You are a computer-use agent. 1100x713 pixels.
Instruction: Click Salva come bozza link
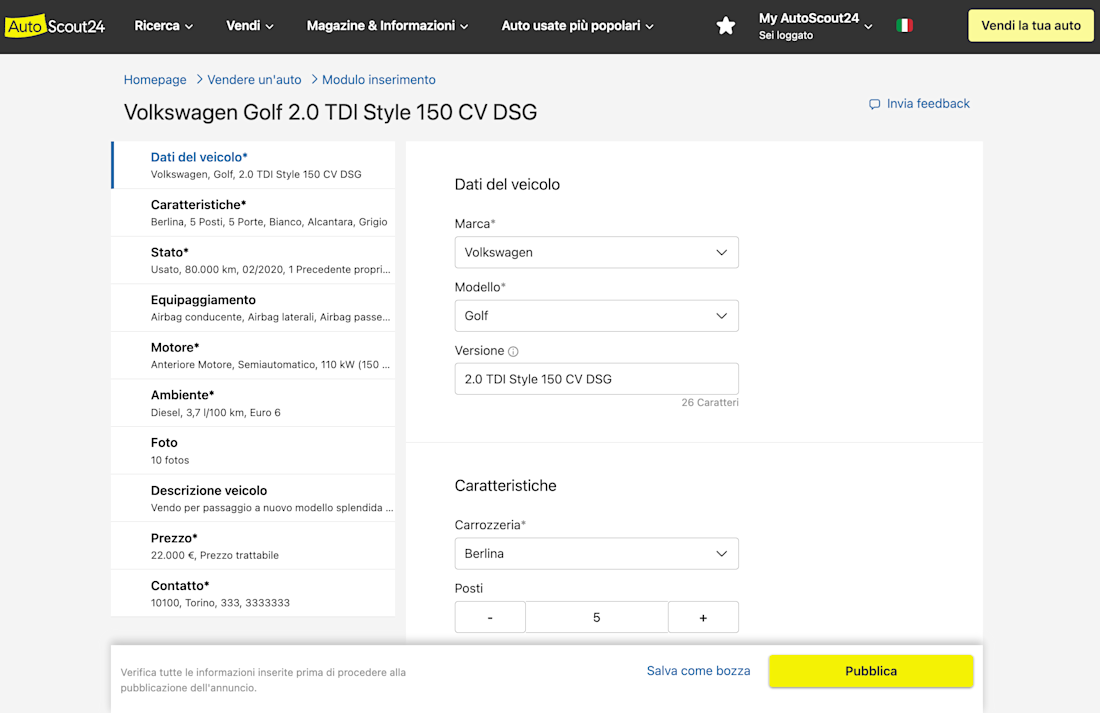(x=698, y=671)
